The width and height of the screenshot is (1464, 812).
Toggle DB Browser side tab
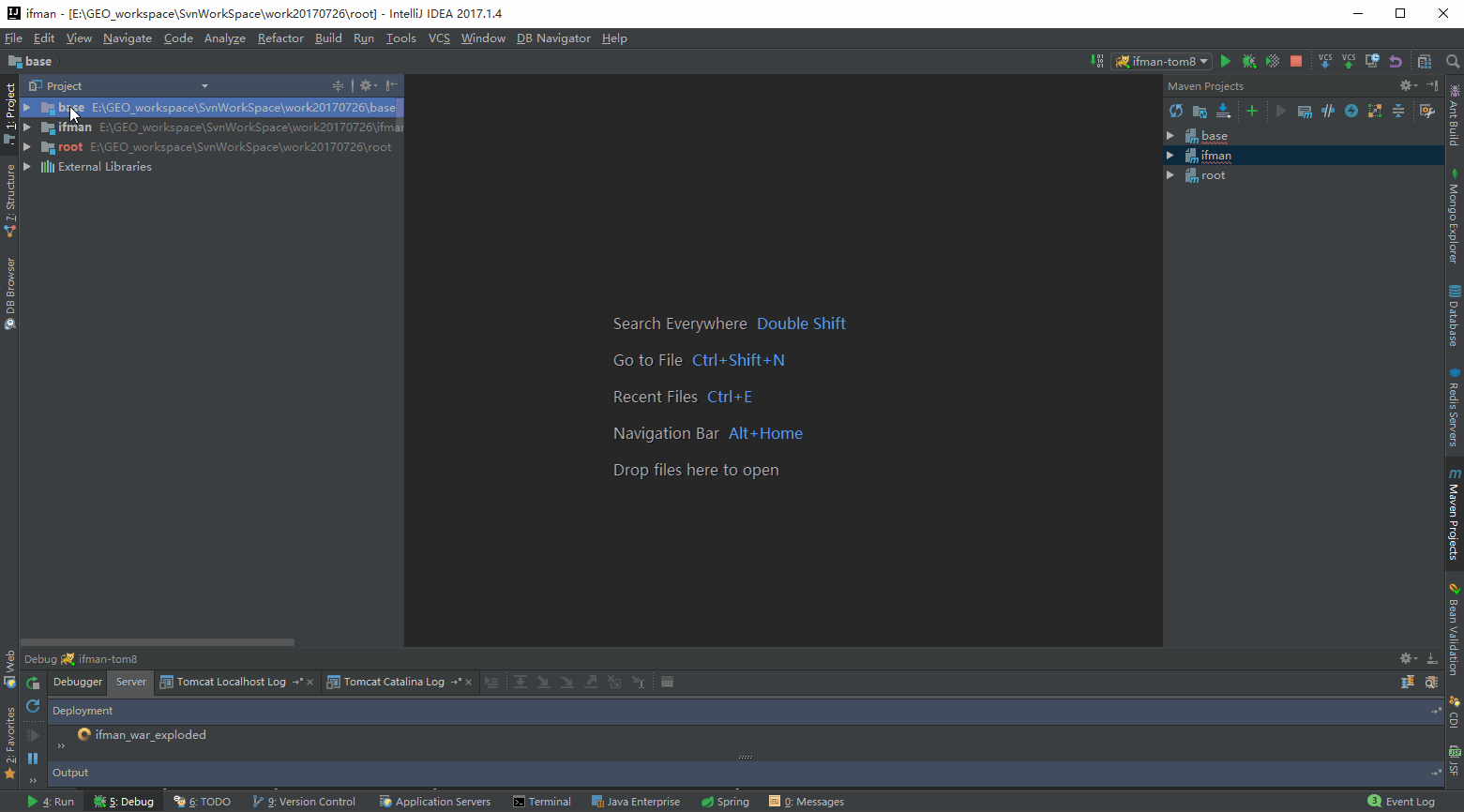10,293
